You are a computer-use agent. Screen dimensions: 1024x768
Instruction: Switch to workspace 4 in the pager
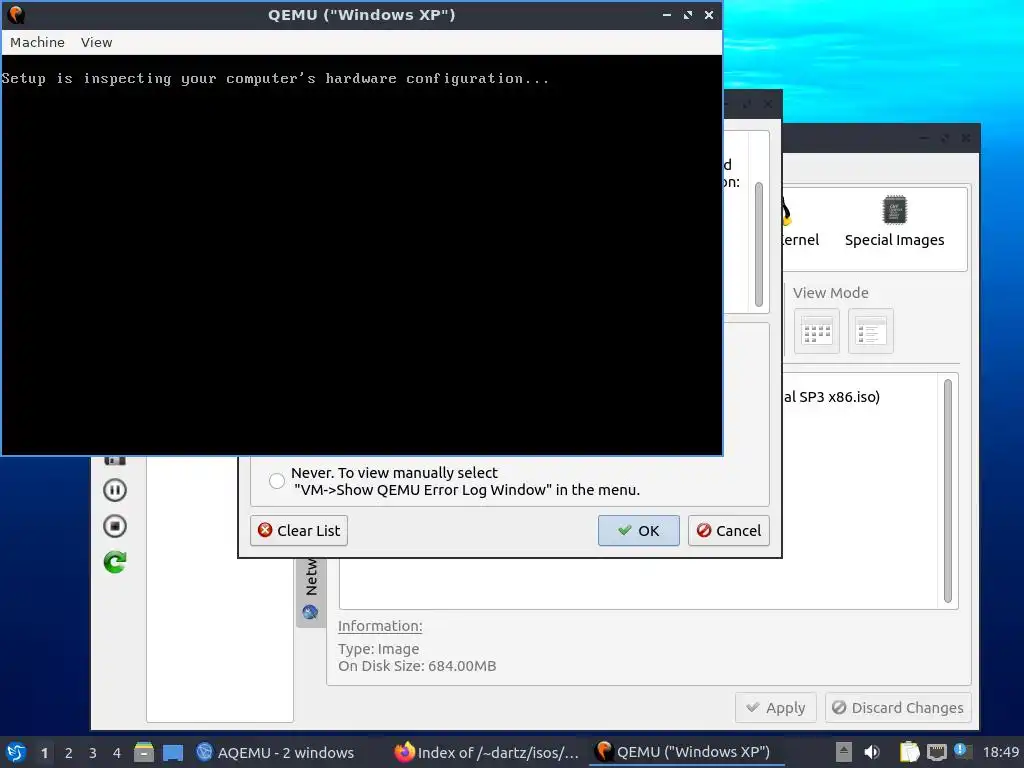[117, 753]
